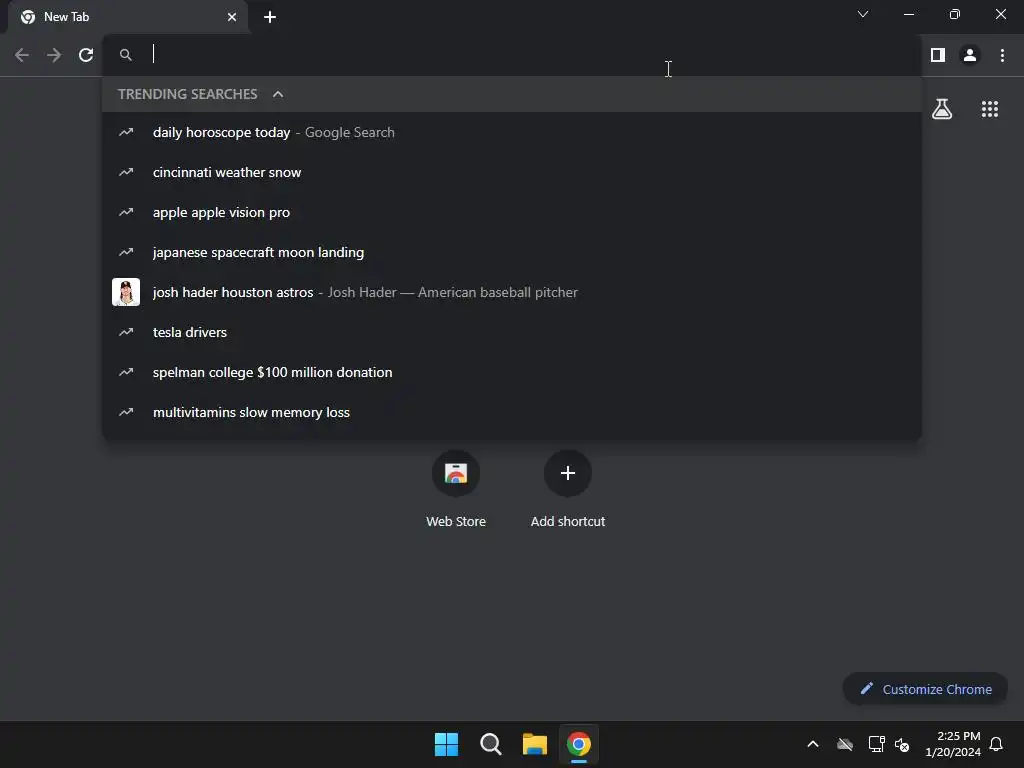This screenshot has width=1024, height=768.
Task: Click the muted volume tray icon
Action: tap(902, 744)
